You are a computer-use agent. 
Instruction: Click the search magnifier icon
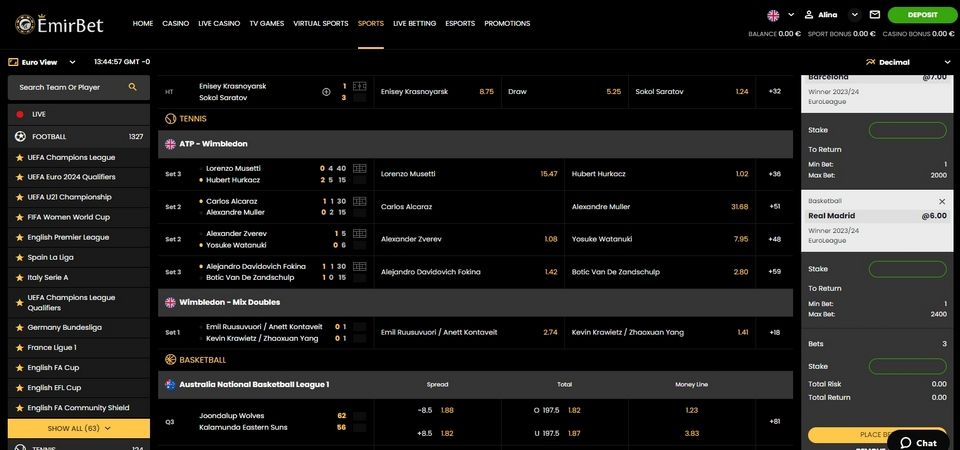(x=132, y=87)
